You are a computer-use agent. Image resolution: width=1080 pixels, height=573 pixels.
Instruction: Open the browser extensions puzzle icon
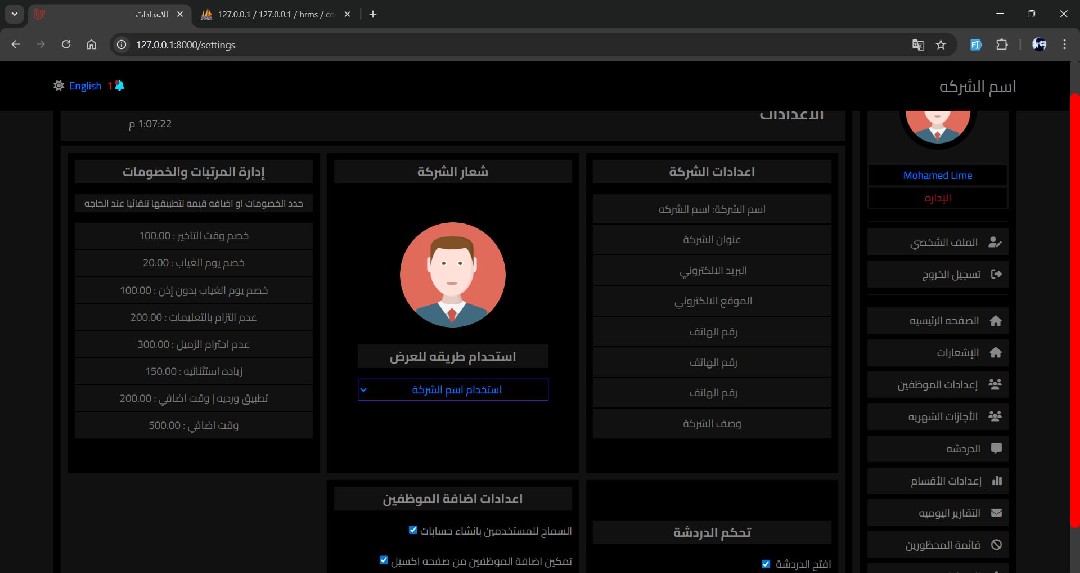click(x=1001, y=45)
